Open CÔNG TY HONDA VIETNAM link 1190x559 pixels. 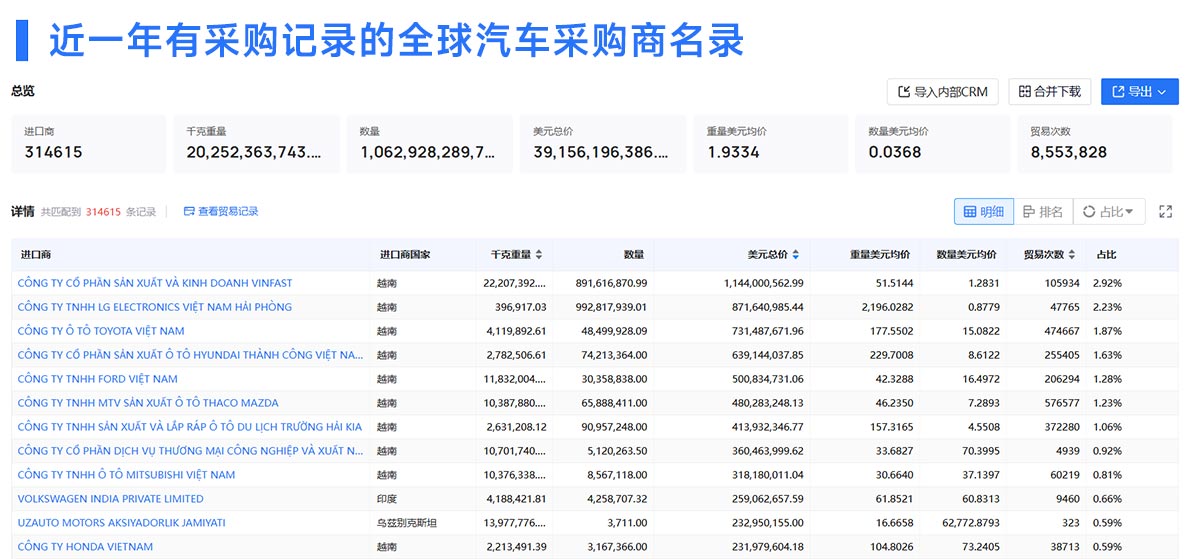click(x=85, y=547)
